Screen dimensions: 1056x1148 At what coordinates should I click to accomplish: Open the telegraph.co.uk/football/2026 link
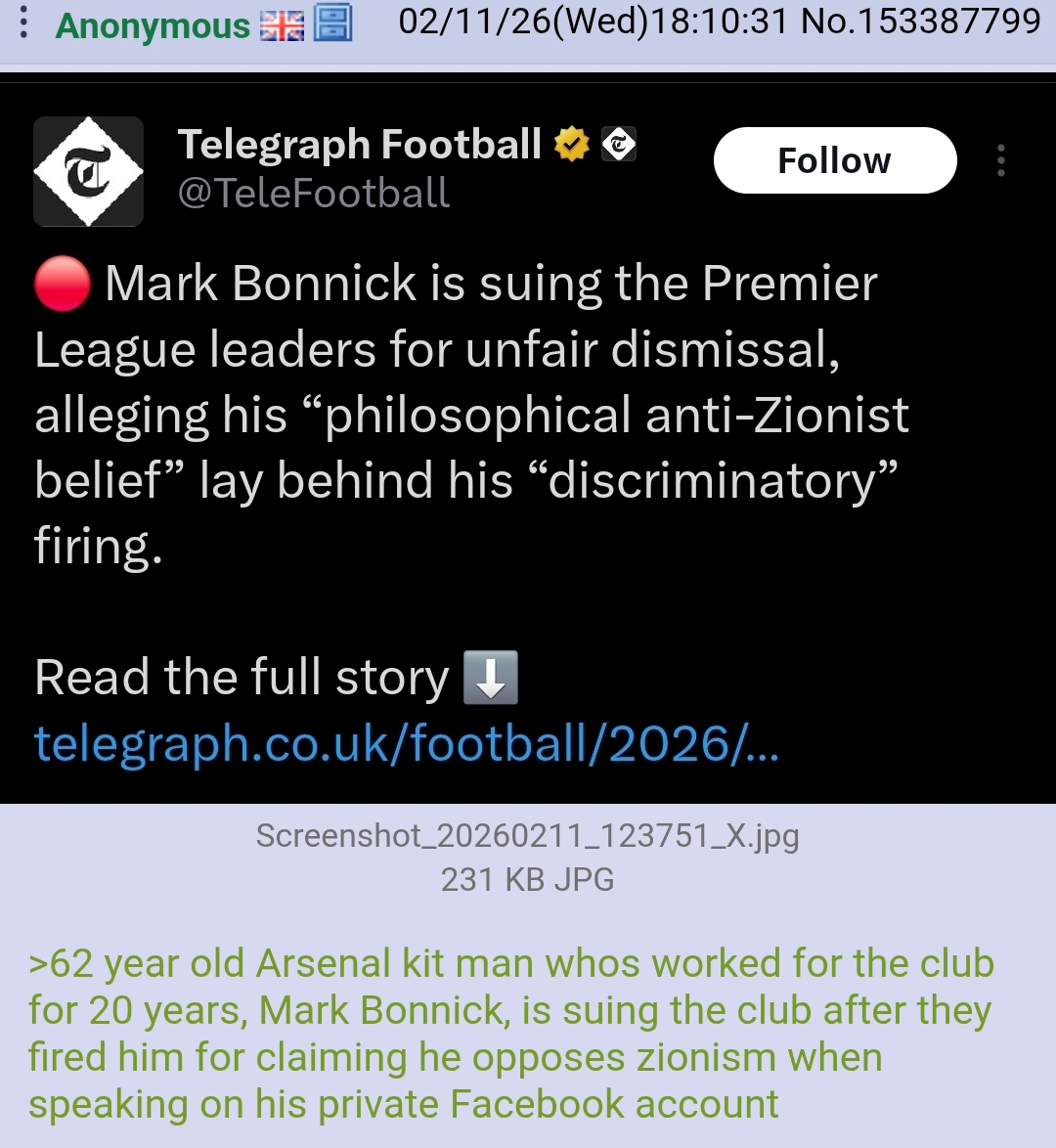tap(406, 743)
